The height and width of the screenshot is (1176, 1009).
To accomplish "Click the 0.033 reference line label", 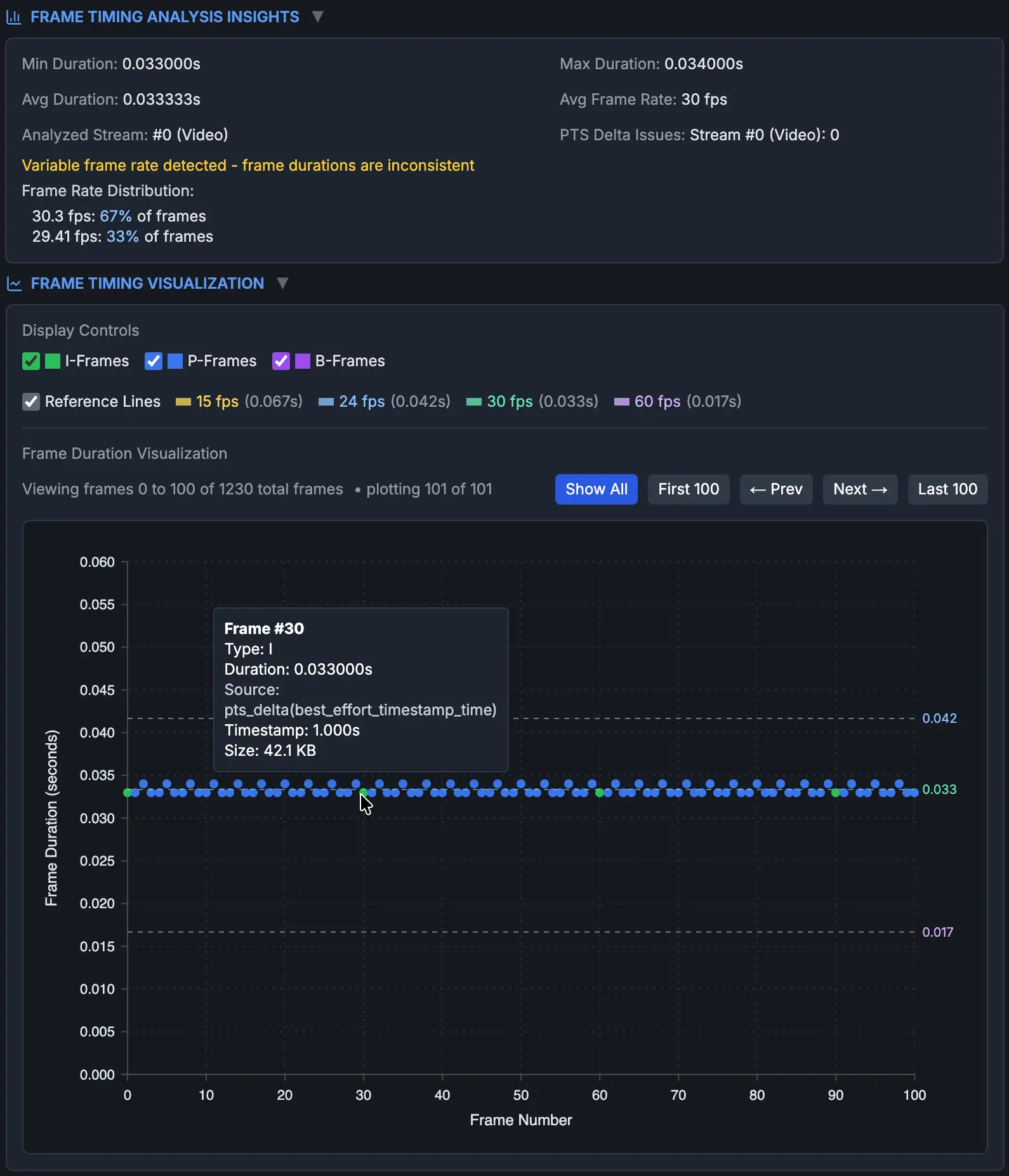I will pyautogui.click(x=939, y=790).
